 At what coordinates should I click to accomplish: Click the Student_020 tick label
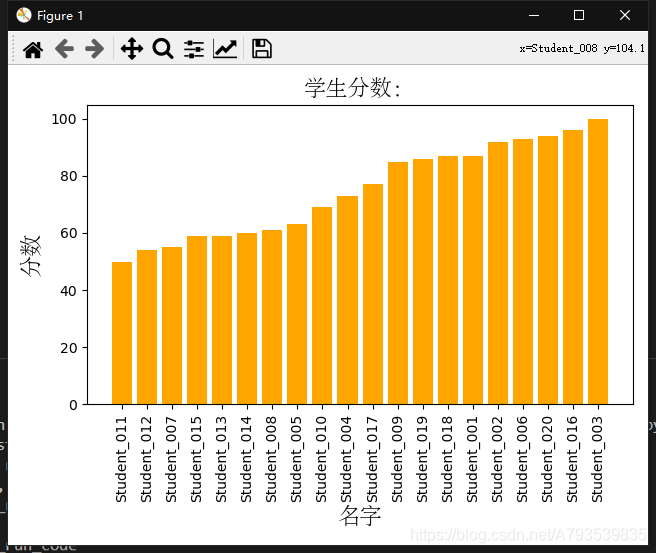click(547, 459)
